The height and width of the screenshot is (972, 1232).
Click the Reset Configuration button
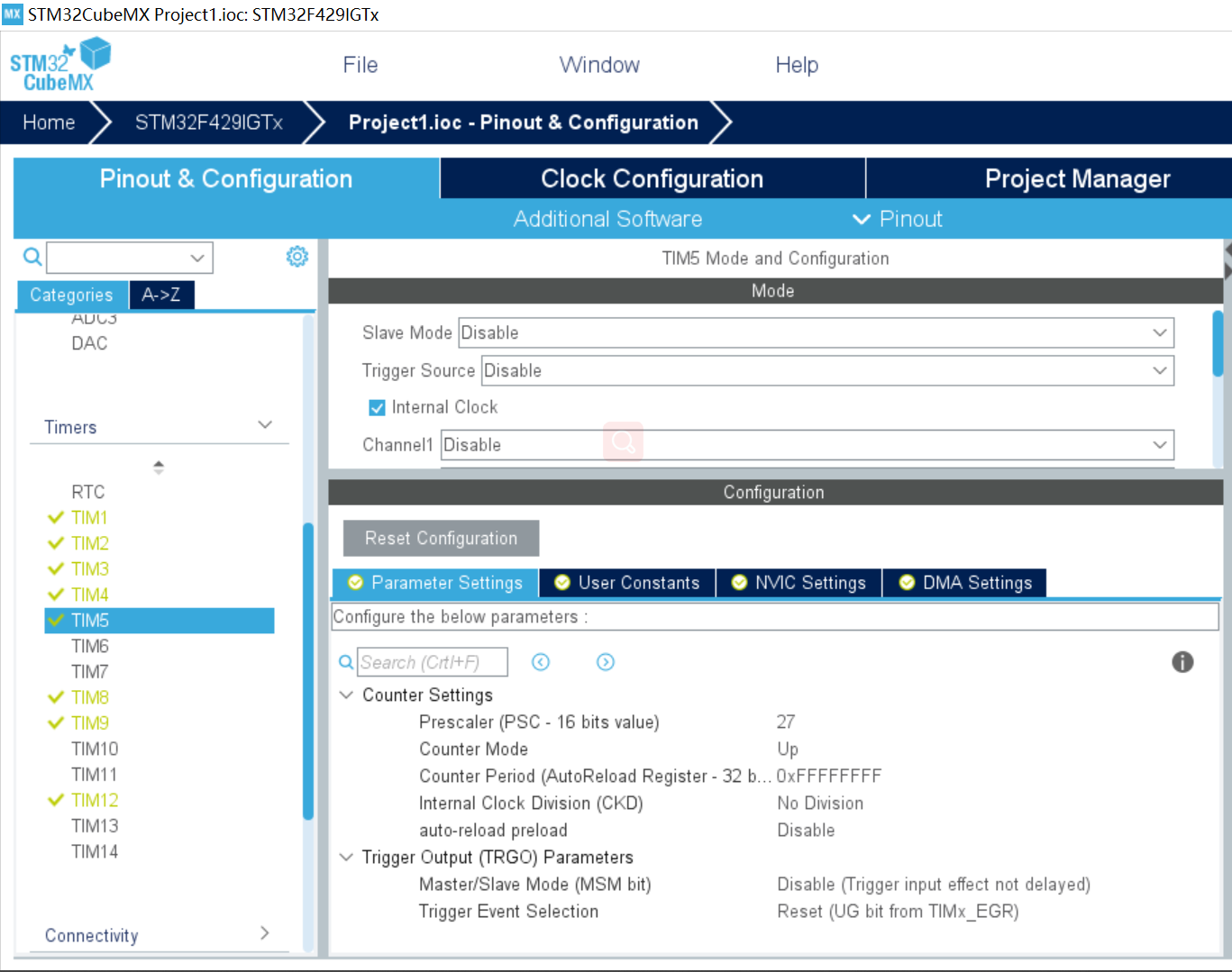[x=441, y=538]
